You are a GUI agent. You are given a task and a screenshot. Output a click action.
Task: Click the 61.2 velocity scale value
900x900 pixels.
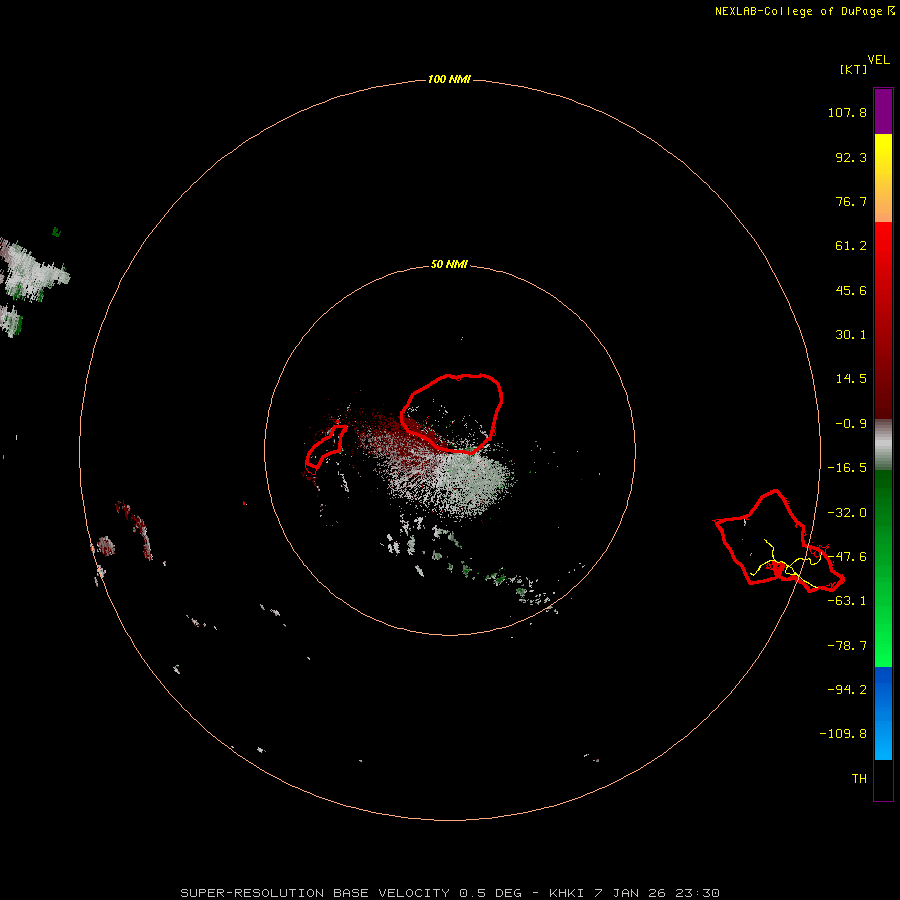pos(851,246)
